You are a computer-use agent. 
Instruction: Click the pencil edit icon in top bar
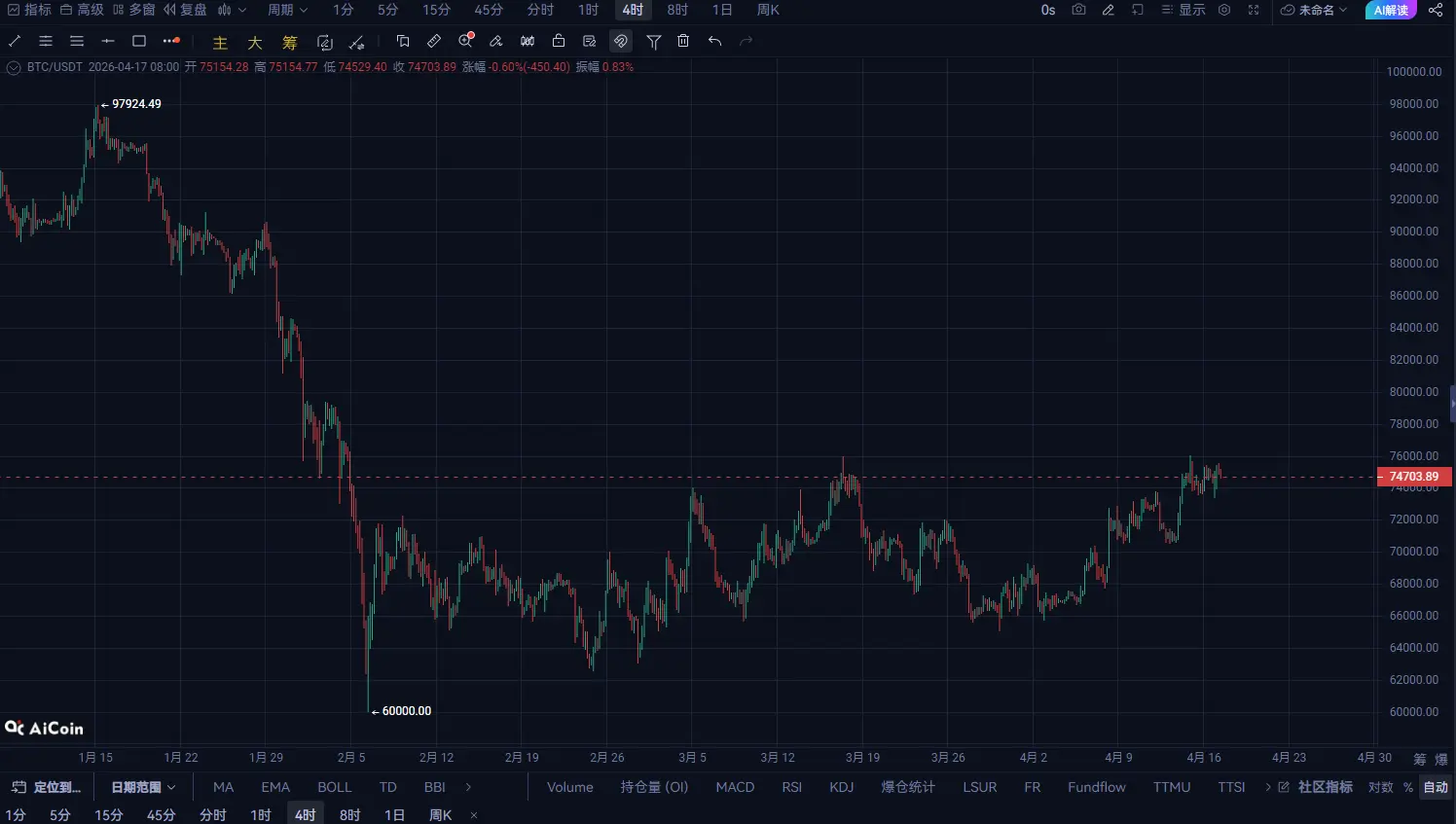(1109, 10)
